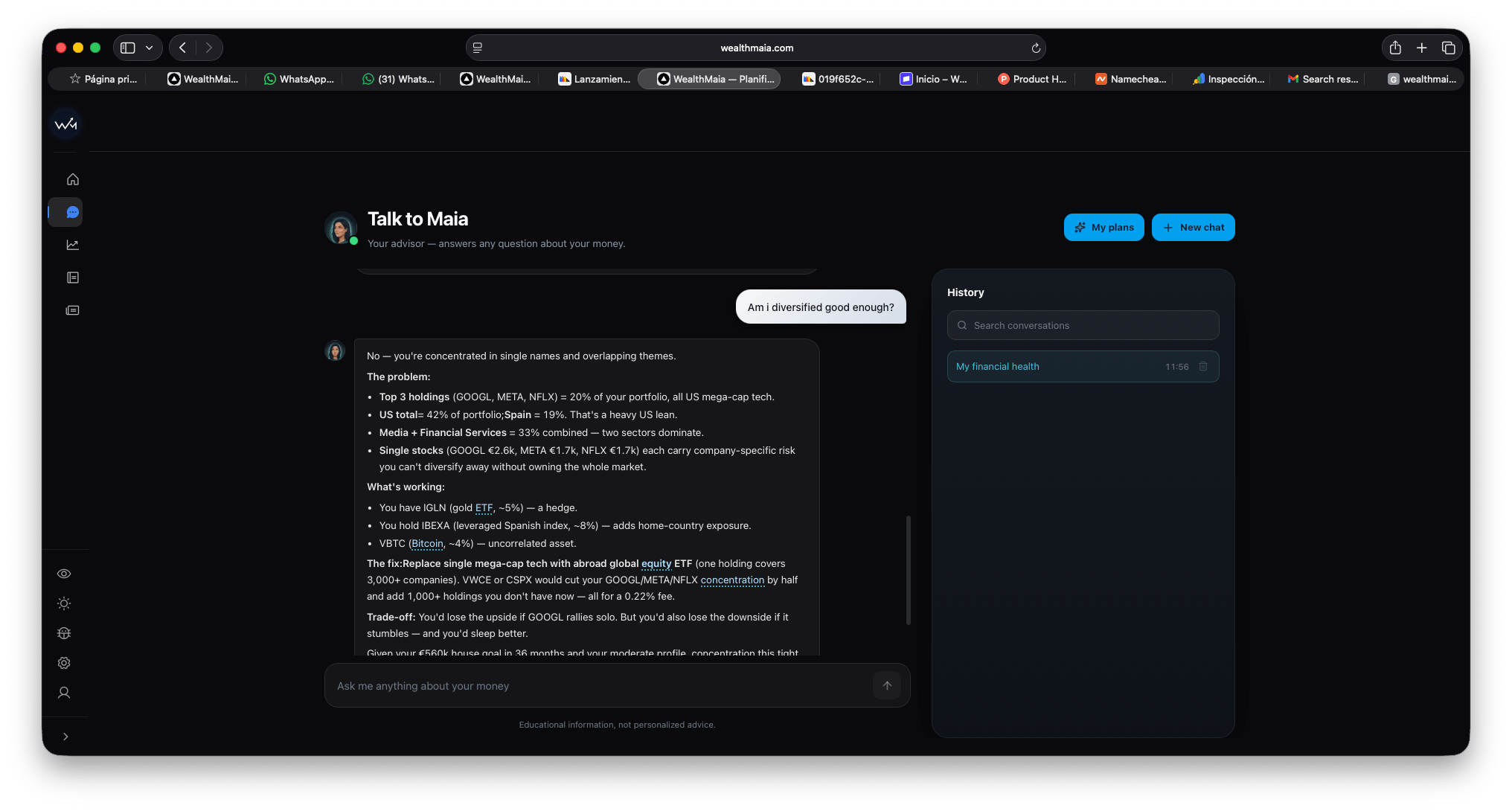Delete My financial health conversation trash icon
The height and width of the screenshot is (811, 1512).
(x=1203, y=367)
